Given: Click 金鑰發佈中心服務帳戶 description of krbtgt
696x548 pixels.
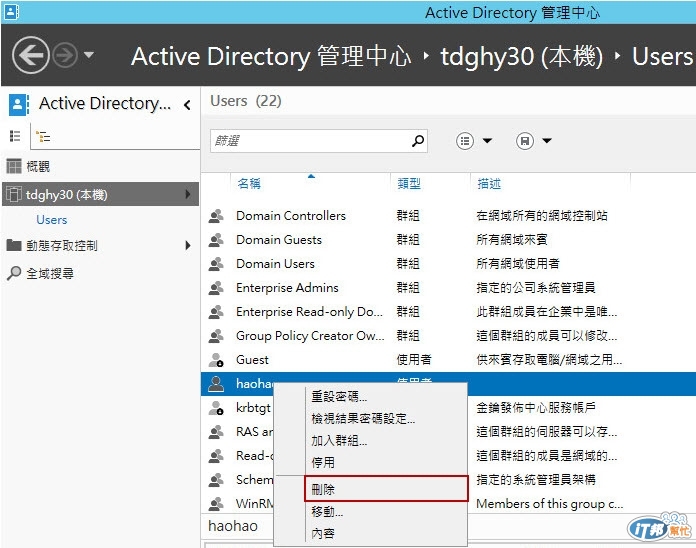Looking at the screenshot, I should tap(536, 407).
